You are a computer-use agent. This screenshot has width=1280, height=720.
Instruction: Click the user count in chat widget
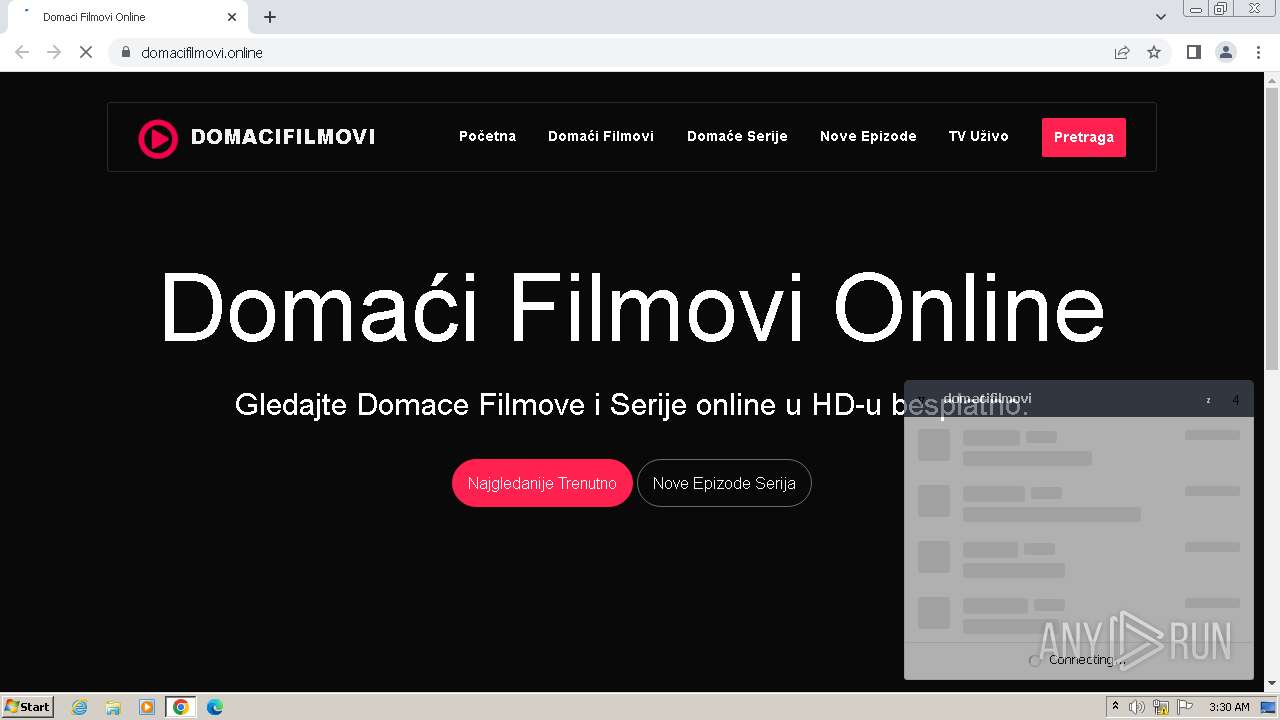coord(1235,400)
